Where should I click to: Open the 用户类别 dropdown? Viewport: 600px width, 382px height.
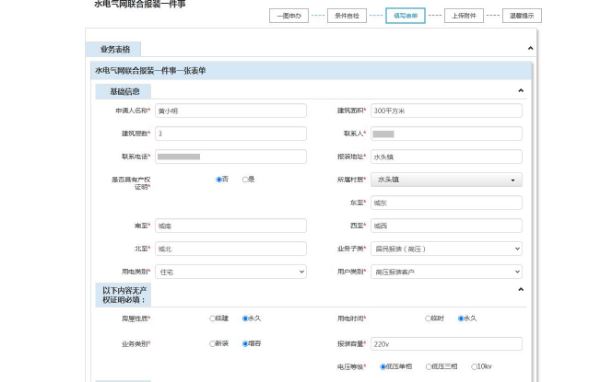[446, 272]
